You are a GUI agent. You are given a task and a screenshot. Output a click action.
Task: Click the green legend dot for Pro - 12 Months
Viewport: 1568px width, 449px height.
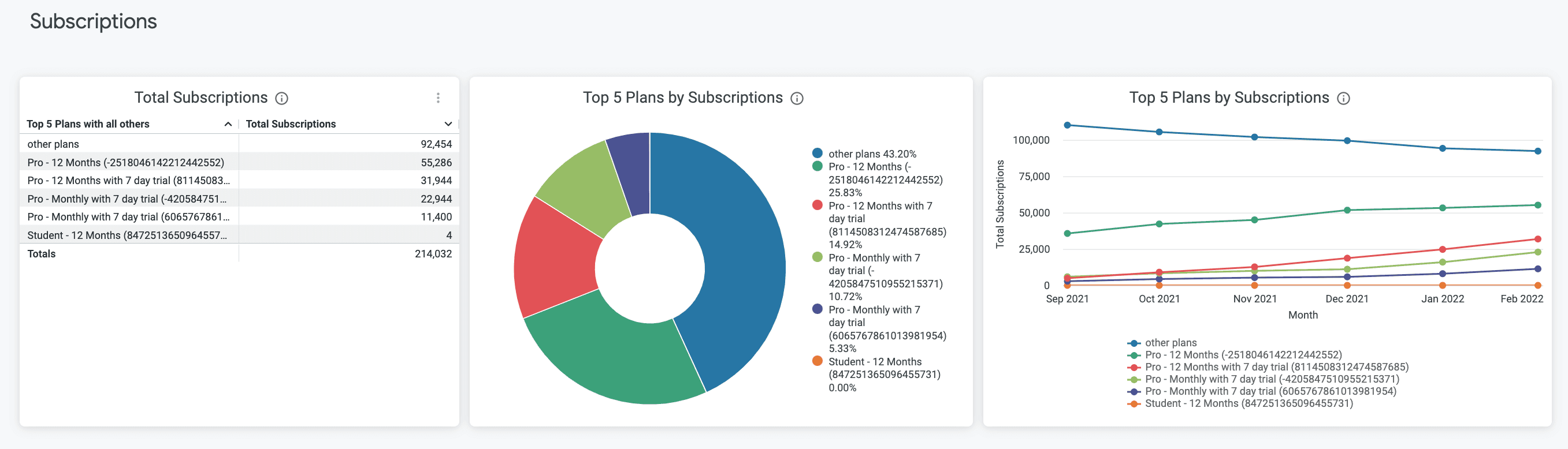(816, 166)
